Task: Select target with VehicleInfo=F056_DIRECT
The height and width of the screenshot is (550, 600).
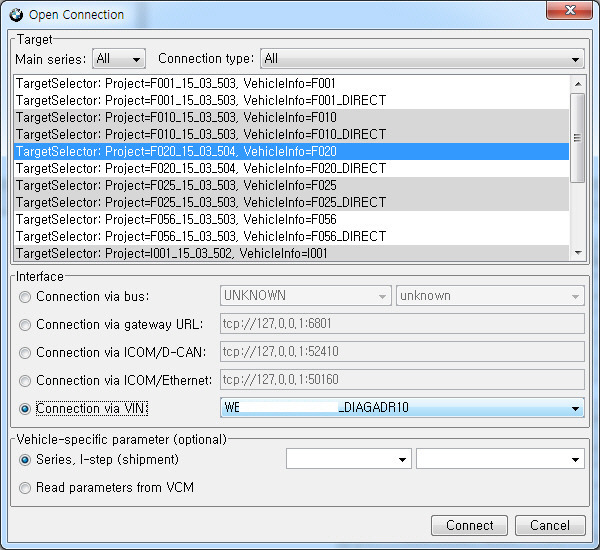Action: point(291,236)
